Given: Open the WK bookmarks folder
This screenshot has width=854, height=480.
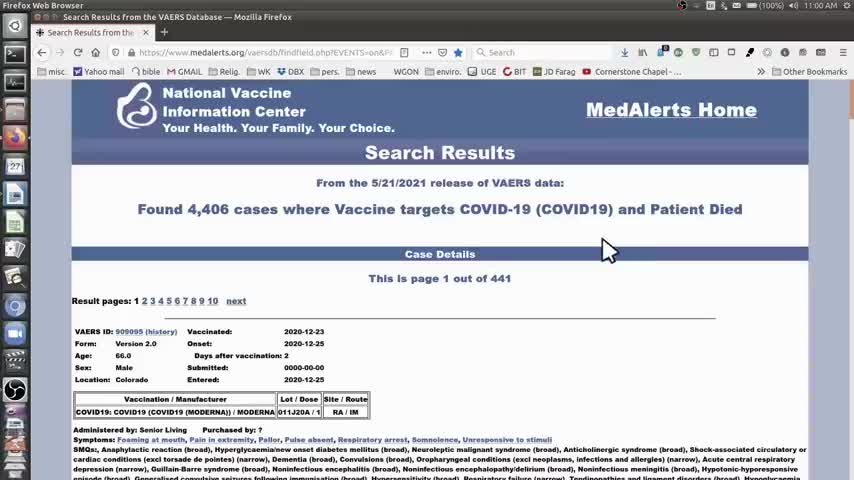Looking at the screenshot, I should pos(259,71).
